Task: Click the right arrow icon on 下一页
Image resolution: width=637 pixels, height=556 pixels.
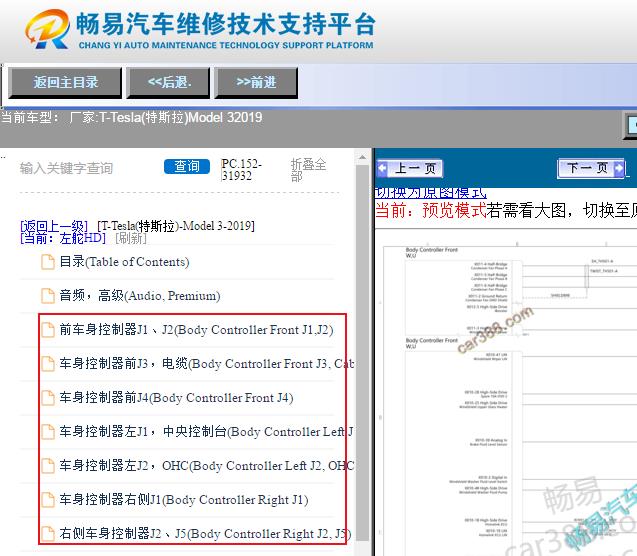Action: point(619,168)
